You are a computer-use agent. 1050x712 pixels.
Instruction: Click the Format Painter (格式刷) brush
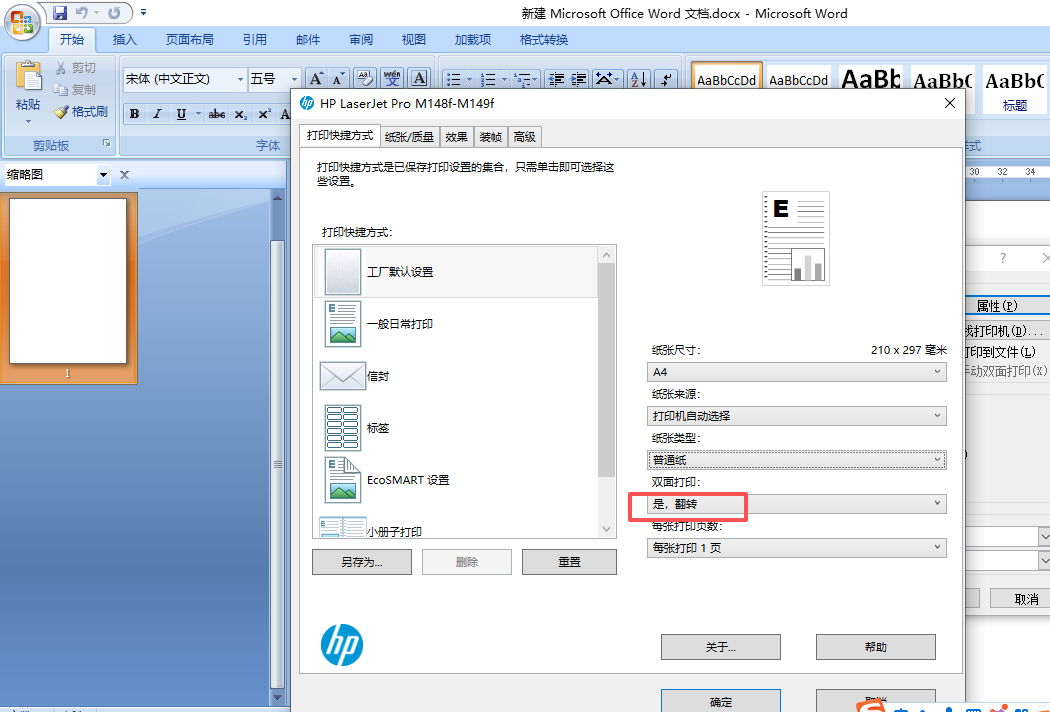coord(81,112)
